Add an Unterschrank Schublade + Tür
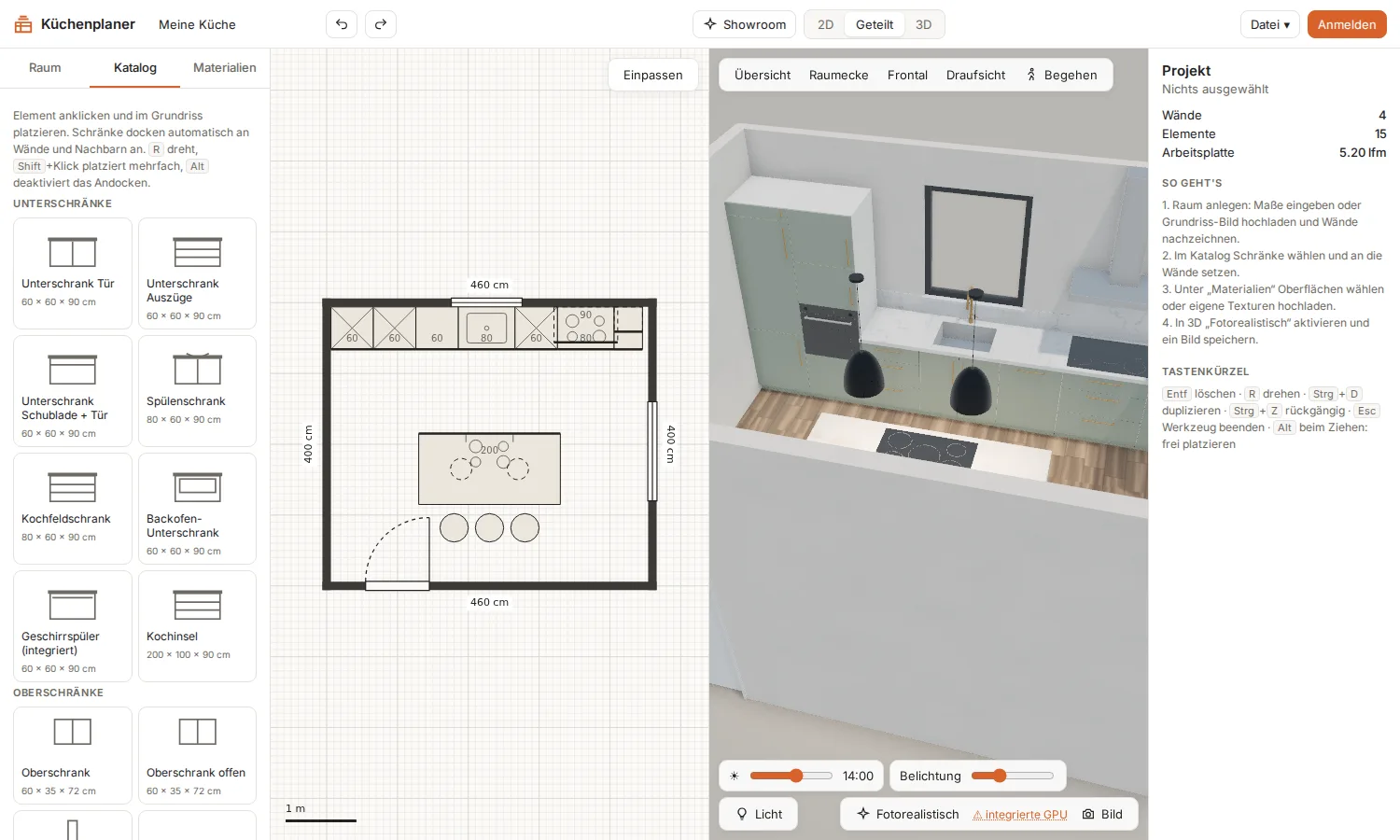1400x840 pixels. click(x=73, y=391)
